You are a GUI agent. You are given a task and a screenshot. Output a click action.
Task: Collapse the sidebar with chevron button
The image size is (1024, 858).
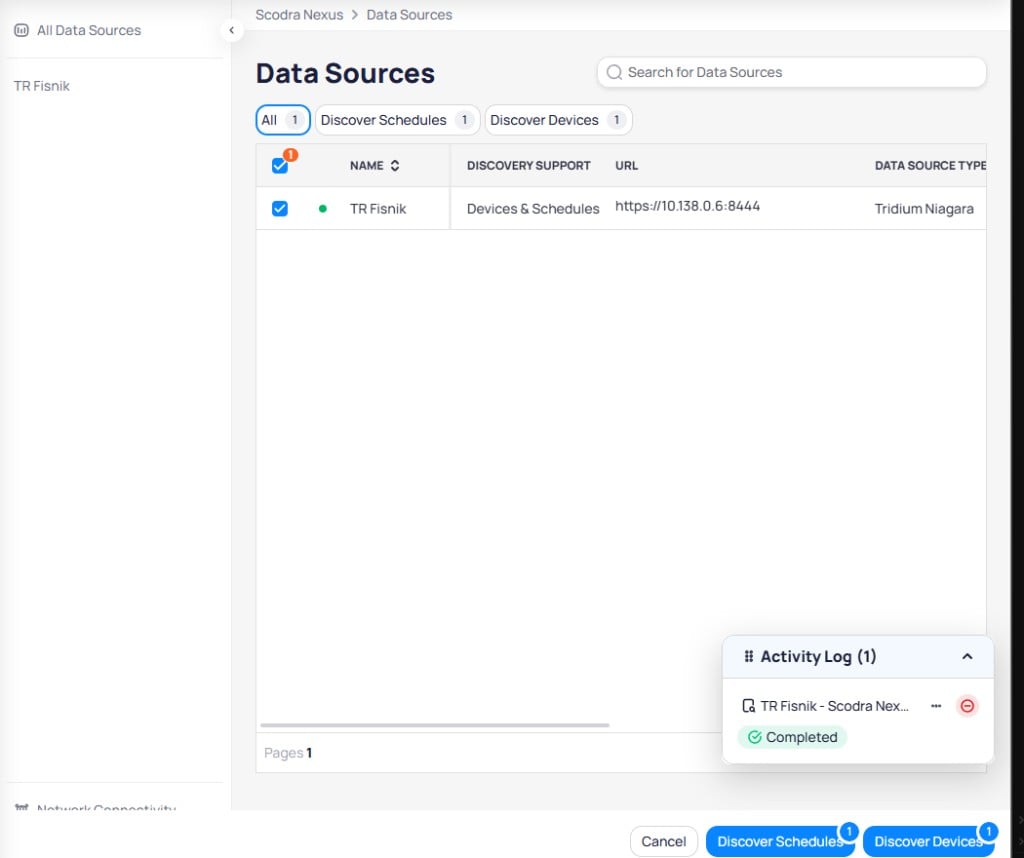[231, 30]
